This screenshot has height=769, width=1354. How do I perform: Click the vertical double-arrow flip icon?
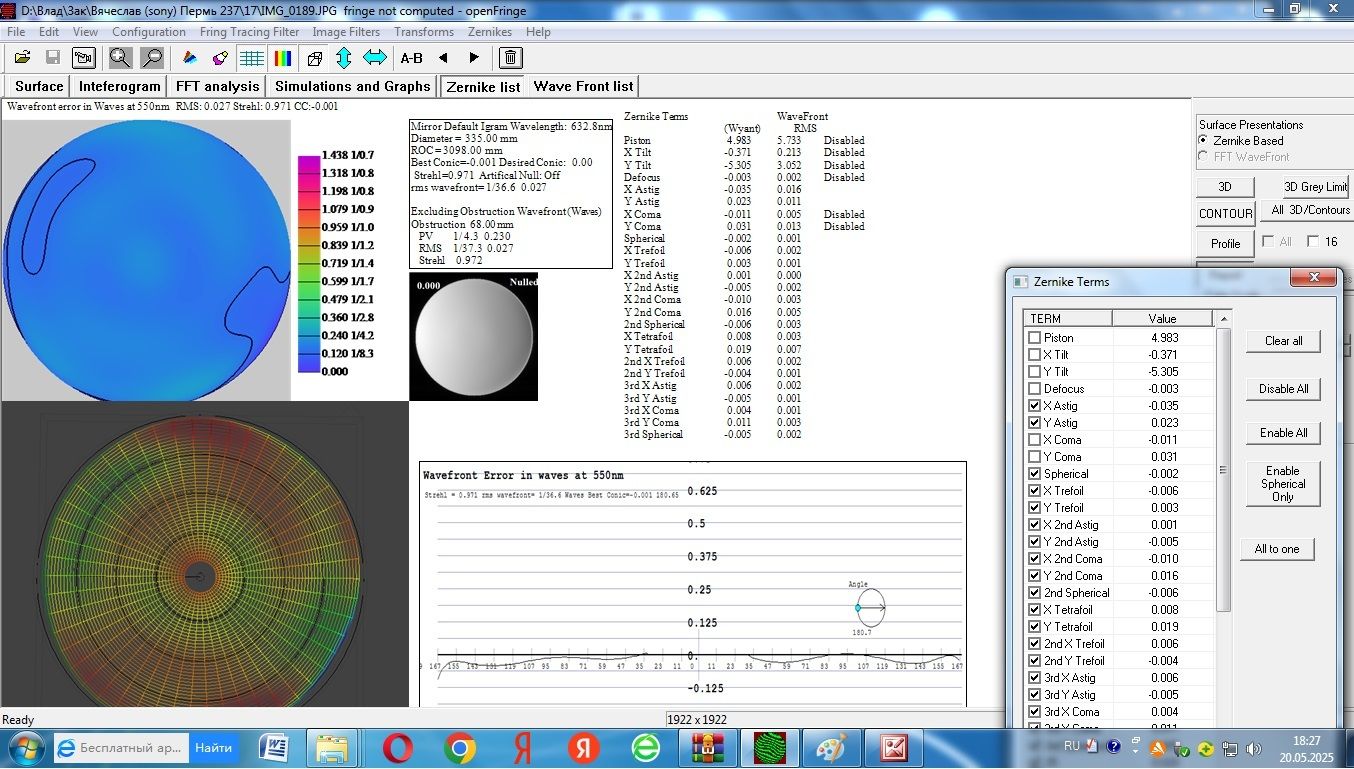click(344, 58)
